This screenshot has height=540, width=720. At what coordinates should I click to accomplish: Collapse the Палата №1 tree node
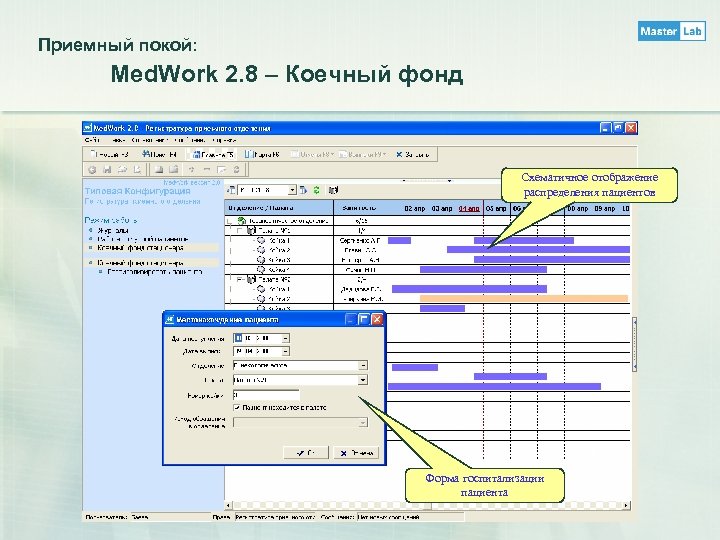(x=240, y=231)
